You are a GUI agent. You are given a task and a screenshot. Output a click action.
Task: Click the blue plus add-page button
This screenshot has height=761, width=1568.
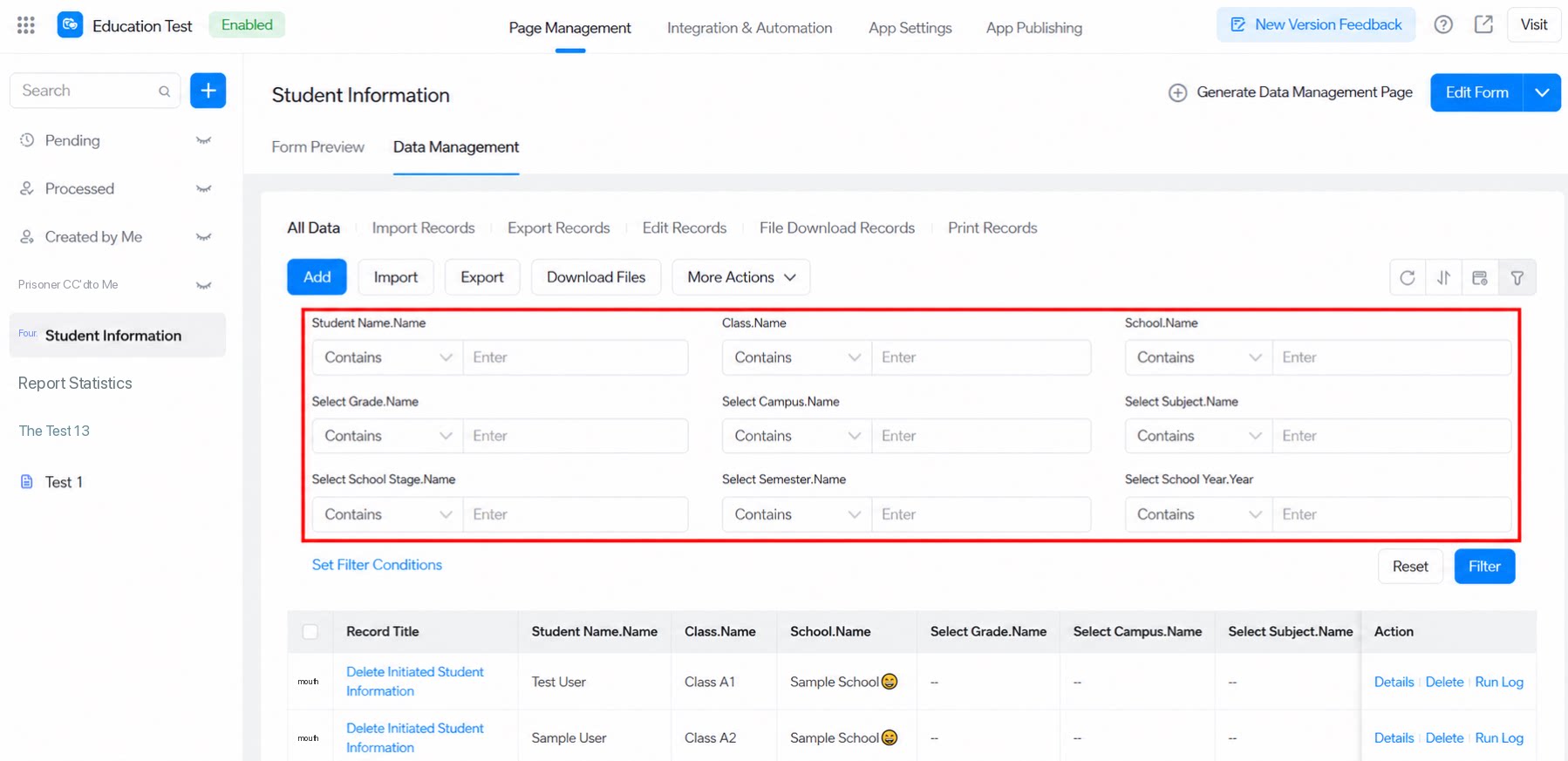pos(208,91)
